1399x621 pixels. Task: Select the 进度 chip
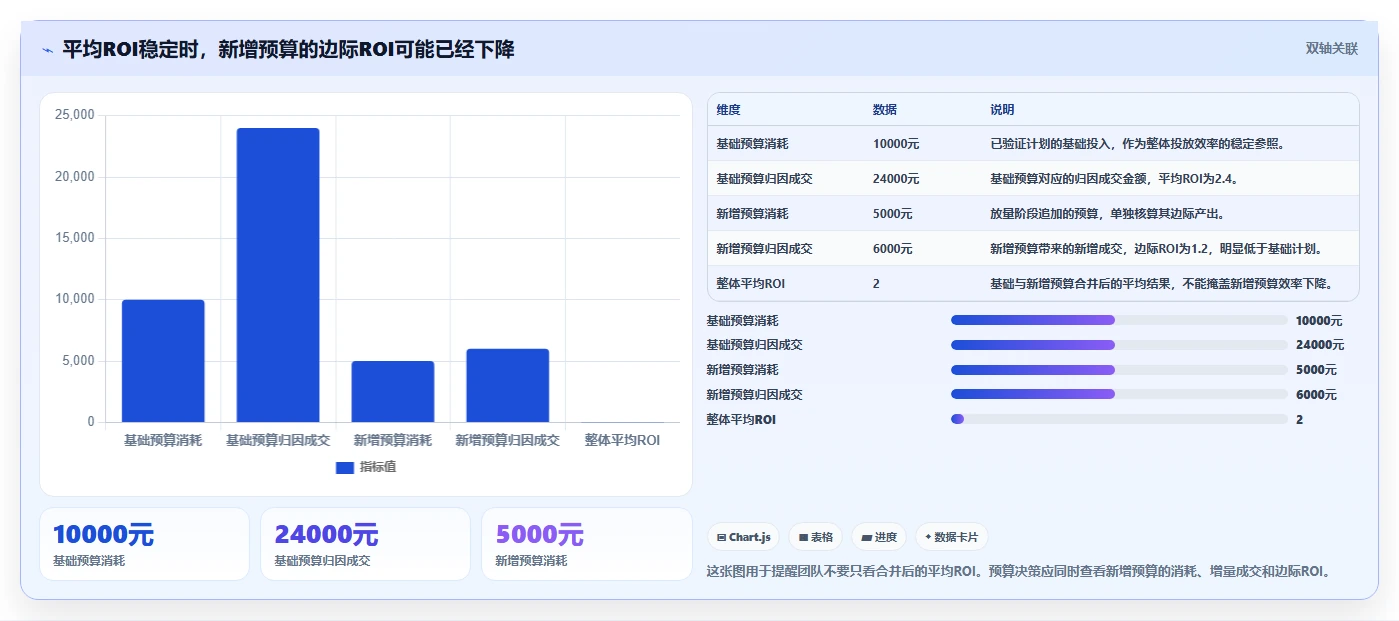(879, 537)
